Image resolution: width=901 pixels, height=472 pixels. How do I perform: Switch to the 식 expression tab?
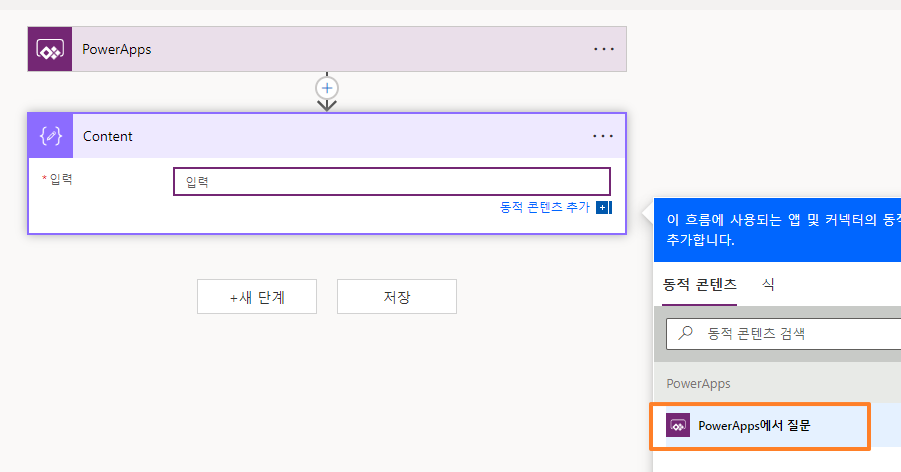click(x=768, y=285)
